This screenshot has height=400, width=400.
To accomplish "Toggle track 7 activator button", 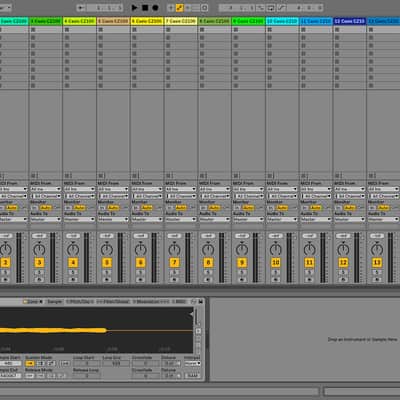I will coord(174,263).
